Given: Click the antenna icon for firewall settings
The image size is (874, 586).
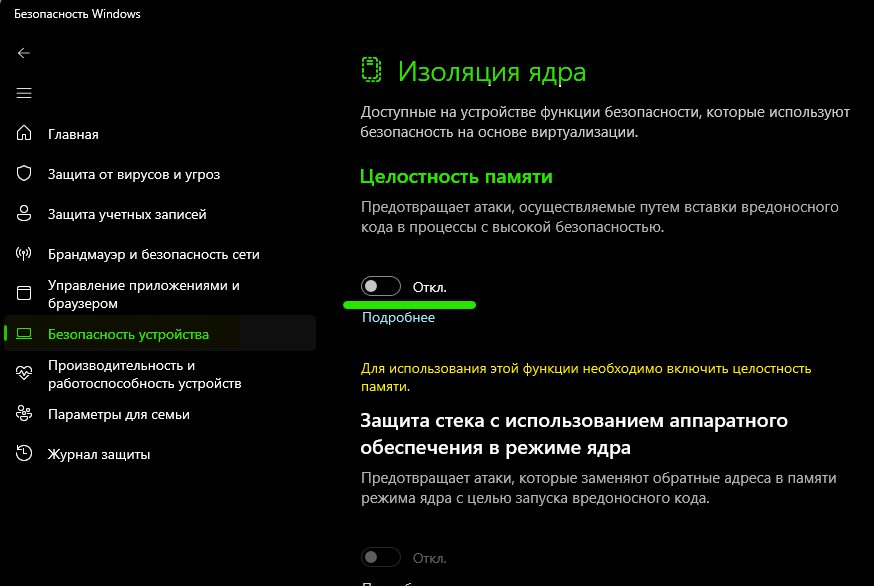Looking at the screenshot, I should pos(23,254).
